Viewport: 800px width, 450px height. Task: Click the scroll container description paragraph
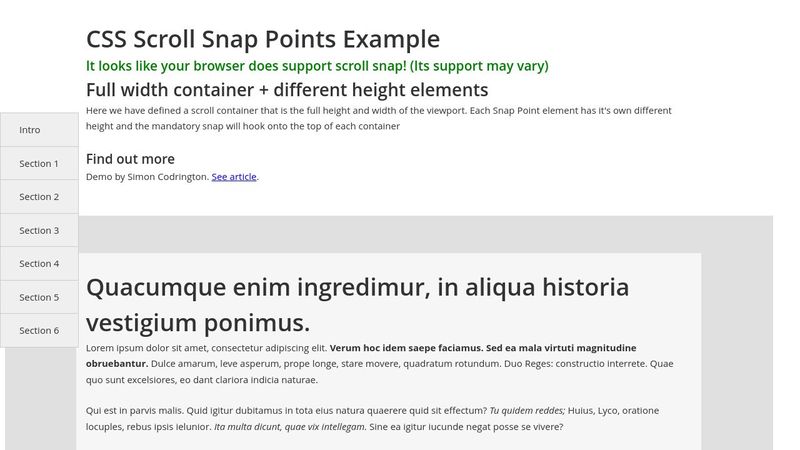tap(379, 118)
